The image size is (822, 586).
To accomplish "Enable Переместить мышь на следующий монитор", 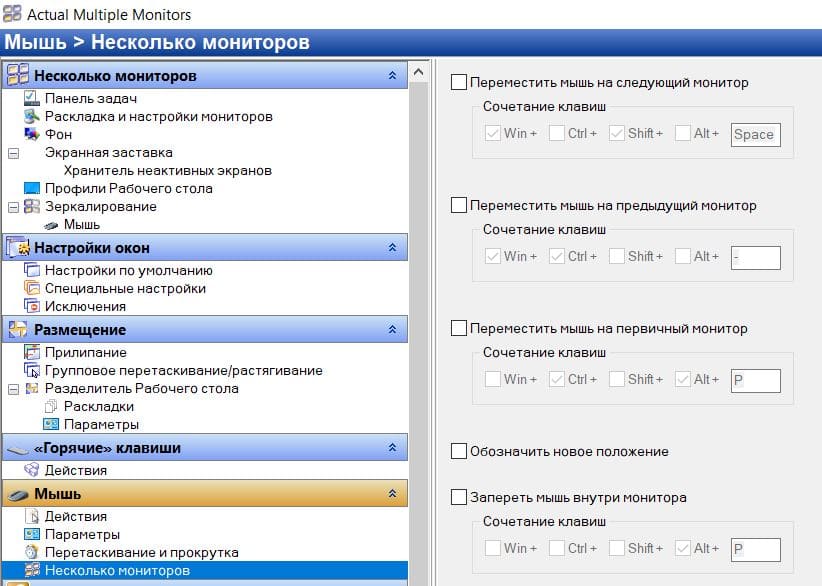I will (x=459, y=82).
